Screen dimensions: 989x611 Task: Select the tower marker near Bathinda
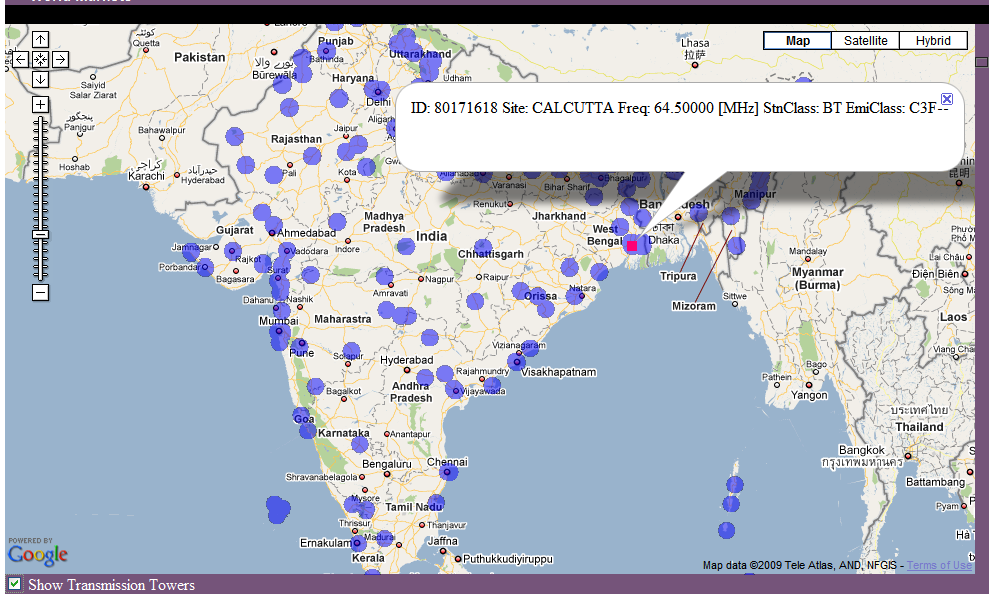click(x=326, y=50)
